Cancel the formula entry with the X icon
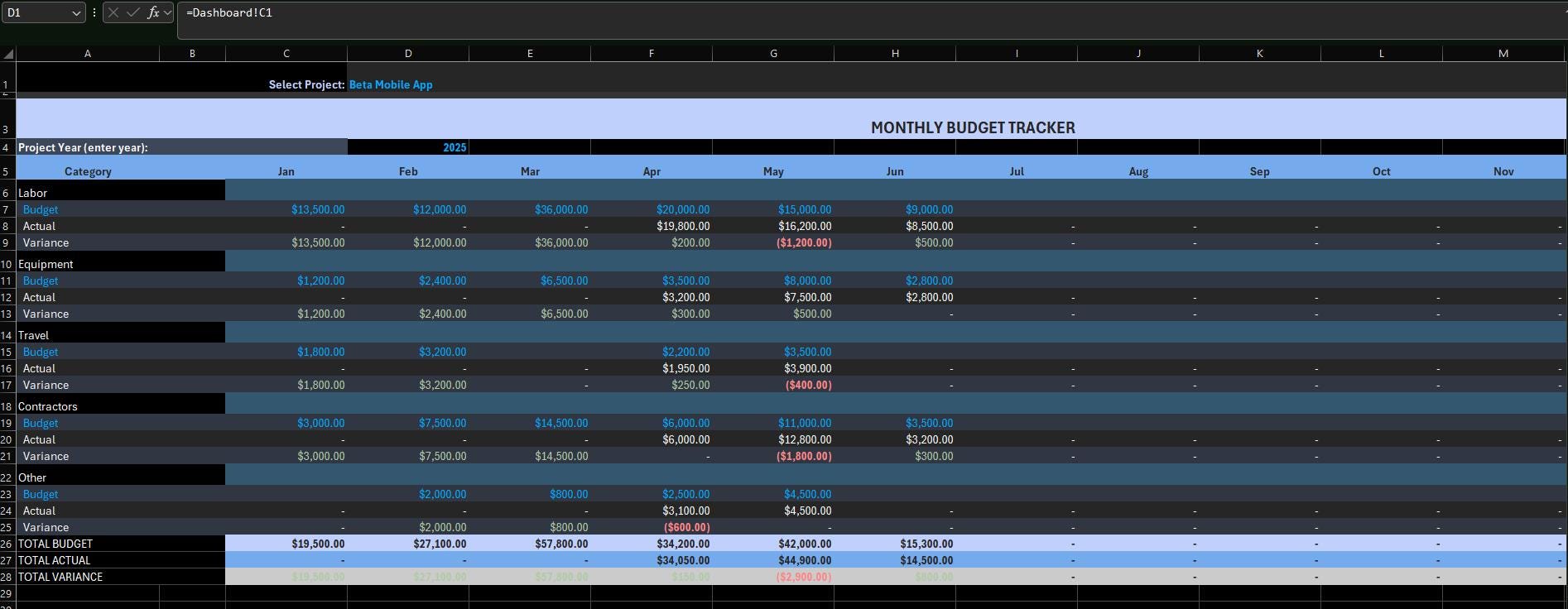The image size is (1568, 609). point(113,12)
